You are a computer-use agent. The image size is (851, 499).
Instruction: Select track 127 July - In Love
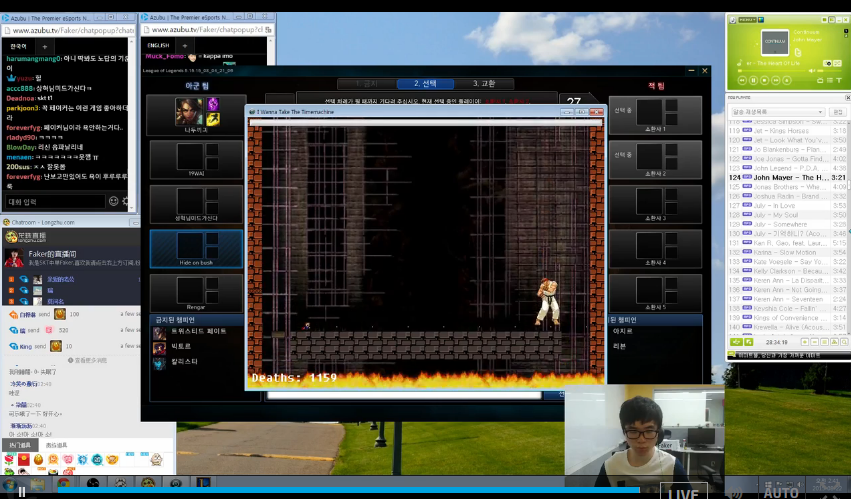point(786,205)
